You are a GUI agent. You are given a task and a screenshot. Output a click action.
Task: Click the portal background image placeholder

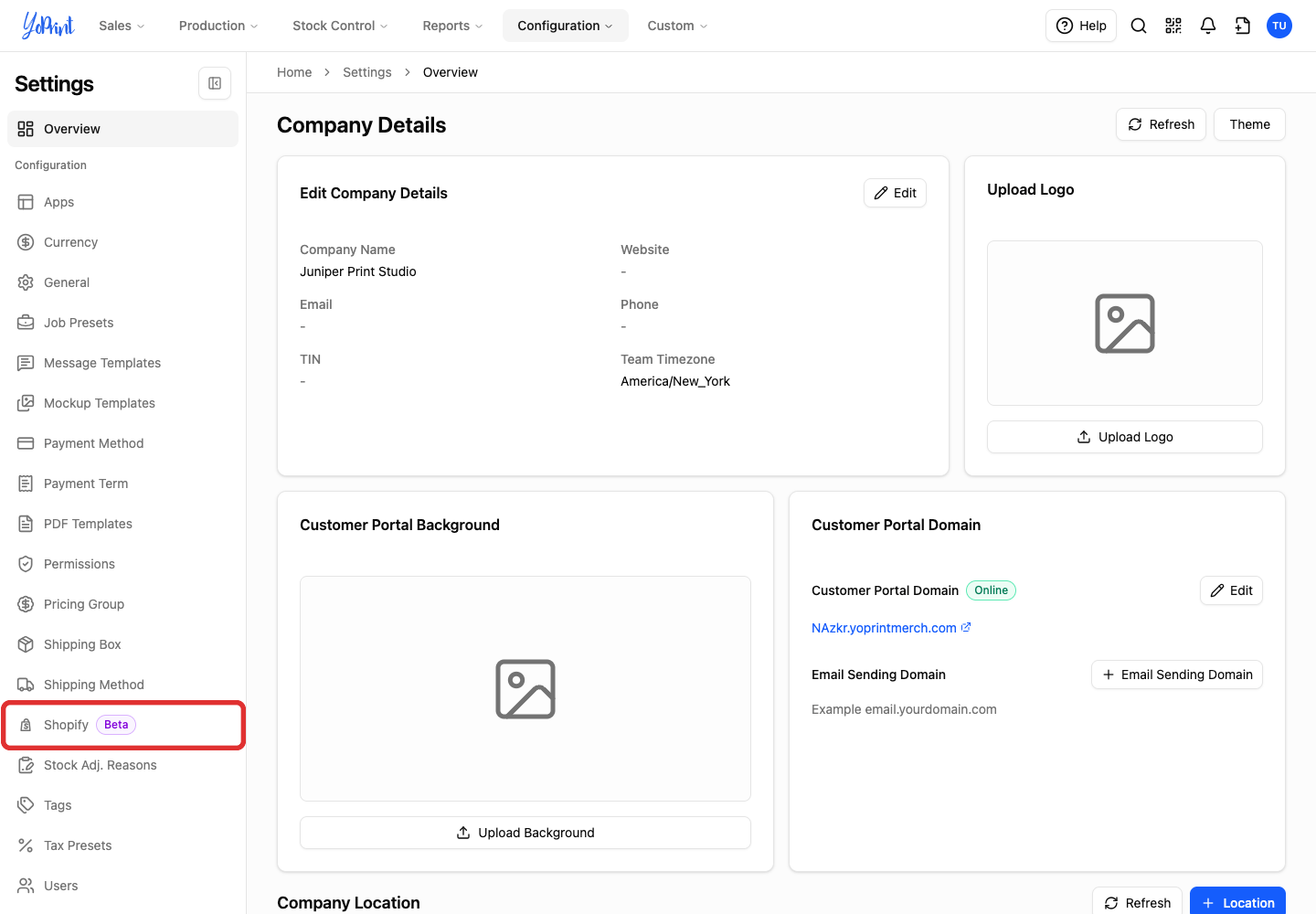click(x=525, y=688)
